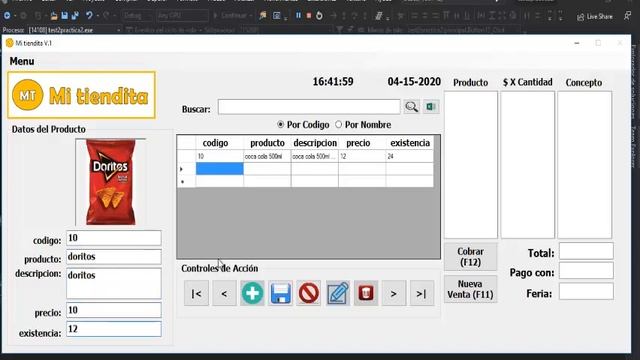Click the Excel export icon
Viewport: 640px width, 360px height.
(431, 107)
